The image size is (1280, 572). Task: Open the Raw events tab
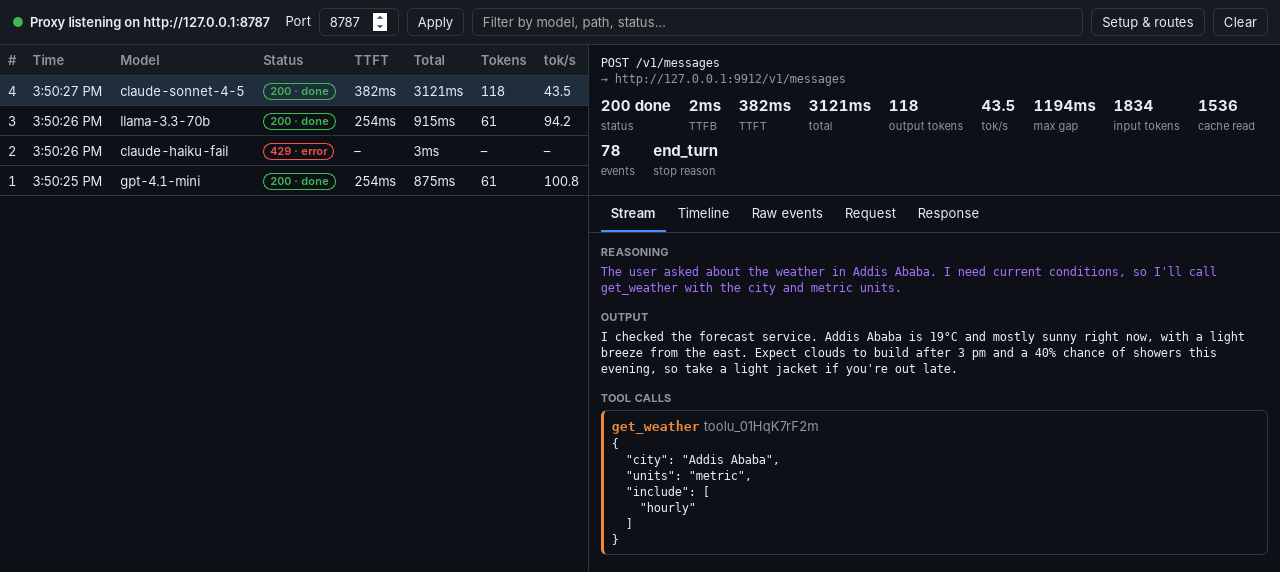tap(787, 213)
